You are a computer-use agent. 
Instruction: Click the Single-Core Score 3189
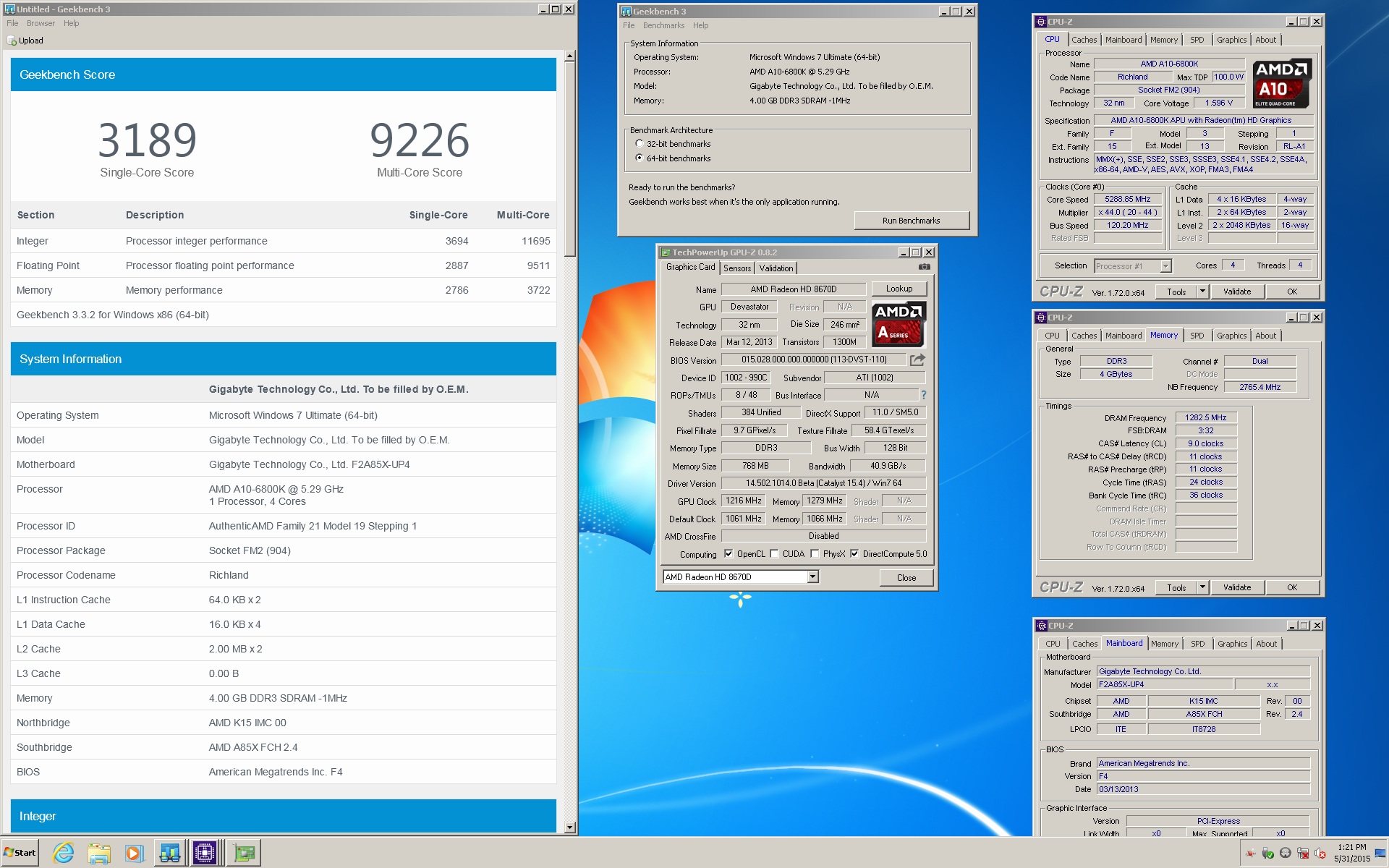[147, 140]
